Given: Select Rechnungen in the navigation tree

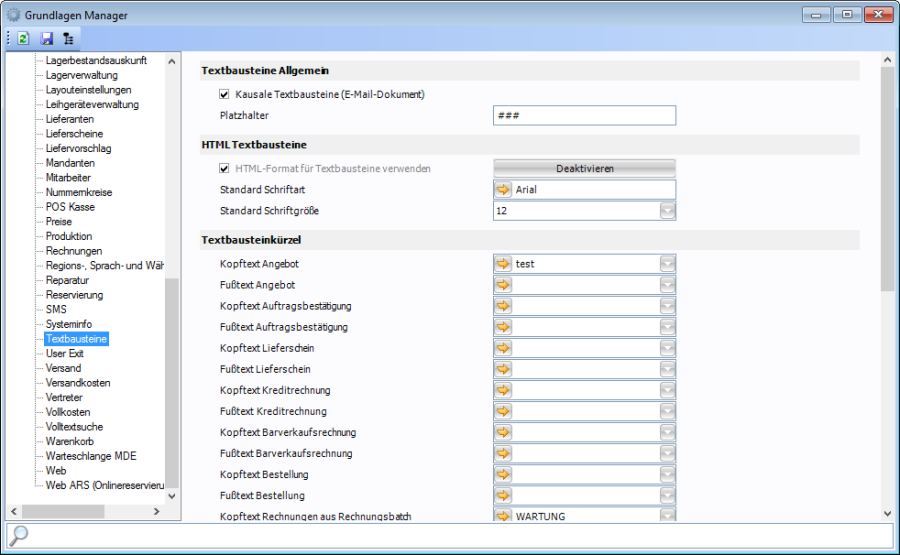Looking at the screenshot, I should (74, 251).
